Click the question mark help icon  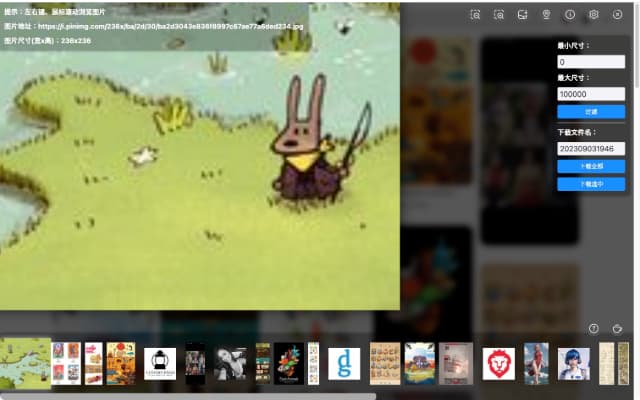click(x=593, y=328)
